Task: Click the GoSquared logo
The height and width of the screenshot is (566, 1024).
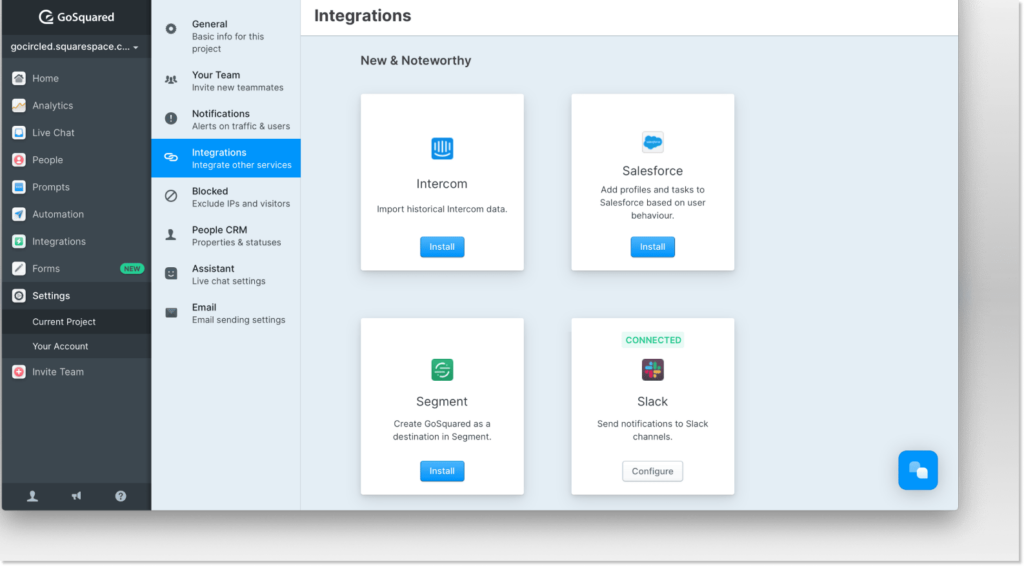Action: point(76,17)
